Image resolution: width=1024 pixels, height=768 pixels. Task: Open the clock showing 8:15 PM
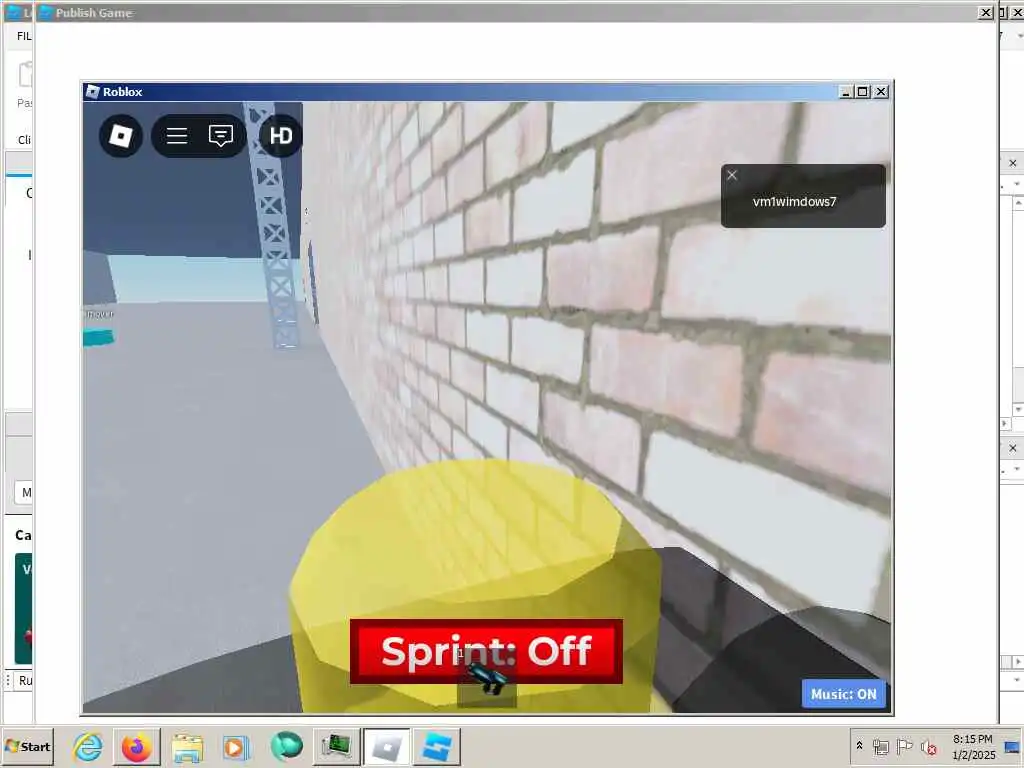coord(973,746)
